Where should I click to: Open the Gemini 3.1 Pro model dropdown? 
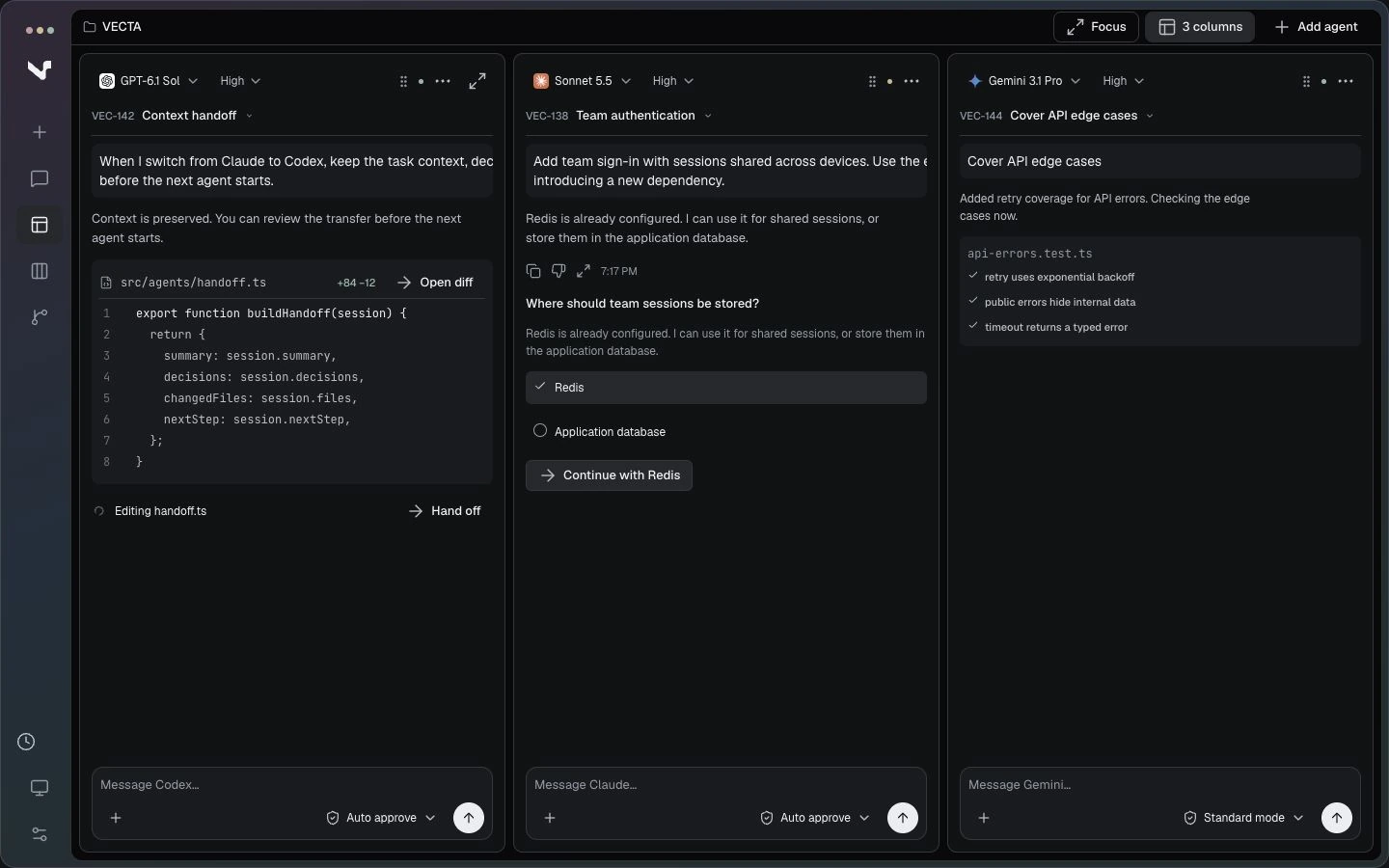click(x=1024, y=81)
